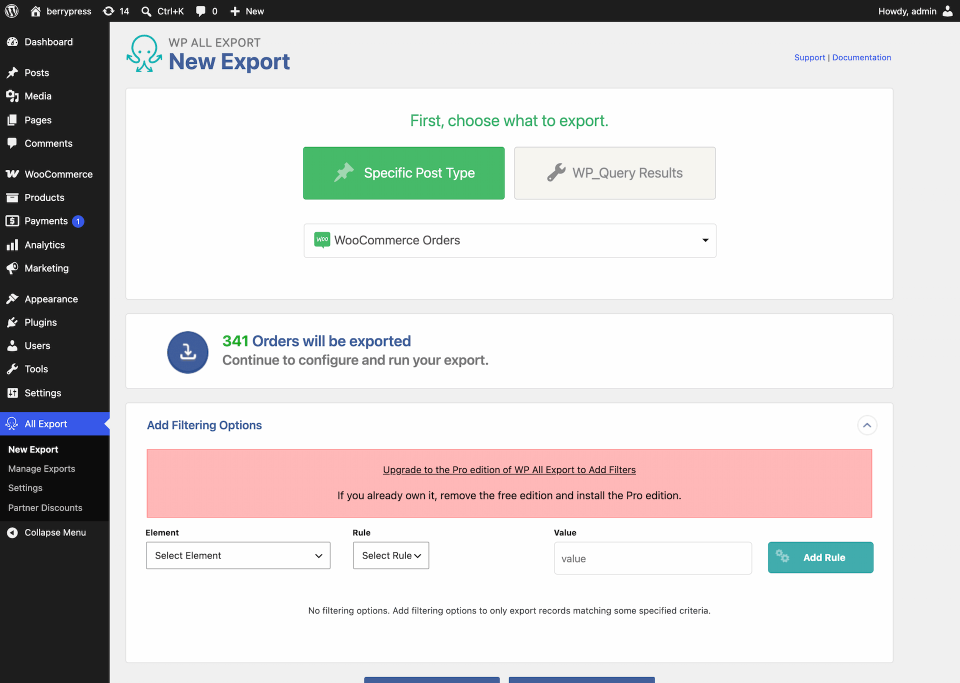Click the blue download circle icon
Screen dimensions: 960x683
coord(188,352)
